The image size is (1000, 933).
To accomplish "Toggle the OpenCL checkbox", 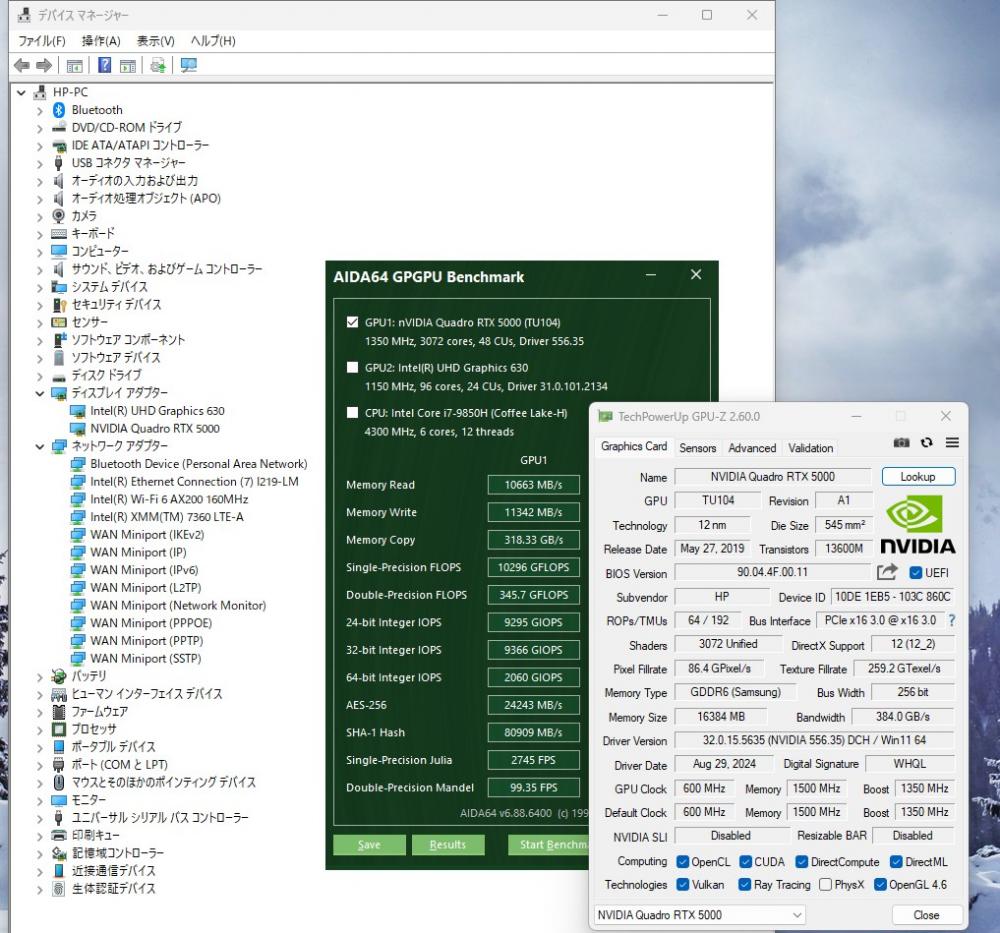I will (x=682, y=862).
